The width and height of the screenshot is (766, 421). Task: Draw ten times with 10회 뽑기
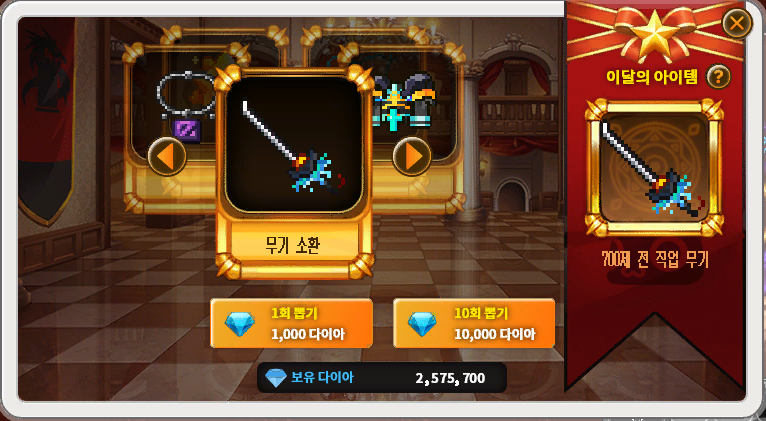(474, 323)
